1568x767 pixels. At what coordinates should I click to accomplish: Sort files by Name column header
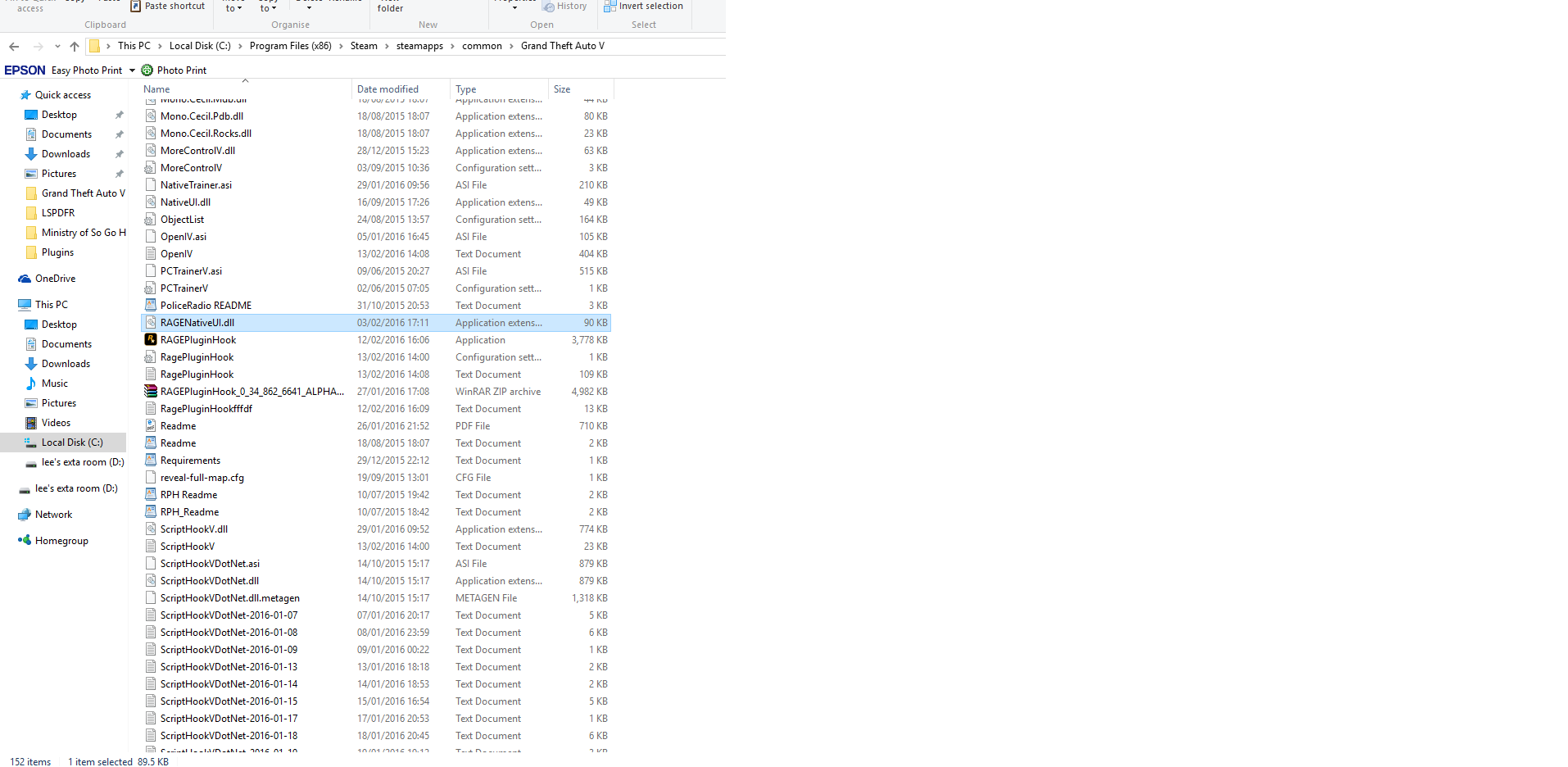pos(156,89)
